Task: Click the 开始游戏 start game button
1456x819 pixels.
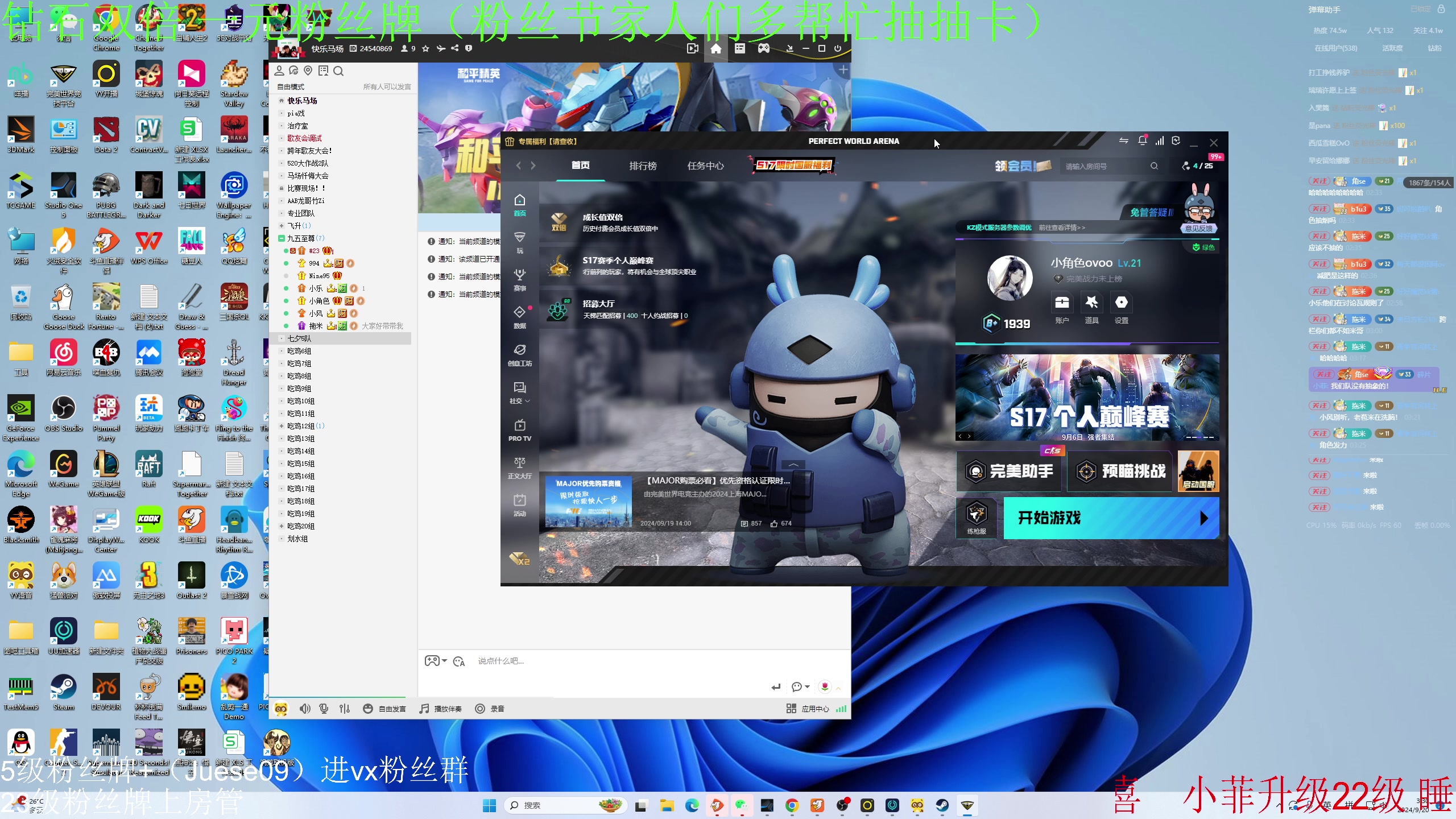Action: pyautogui.click(x=1111, y=518)
